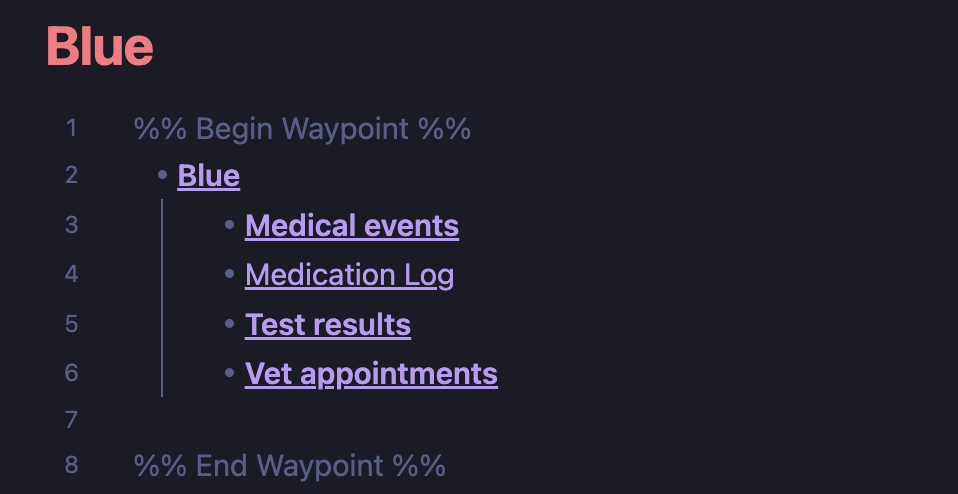Click the bullet beside Medical events

click(x=230, y=225)
